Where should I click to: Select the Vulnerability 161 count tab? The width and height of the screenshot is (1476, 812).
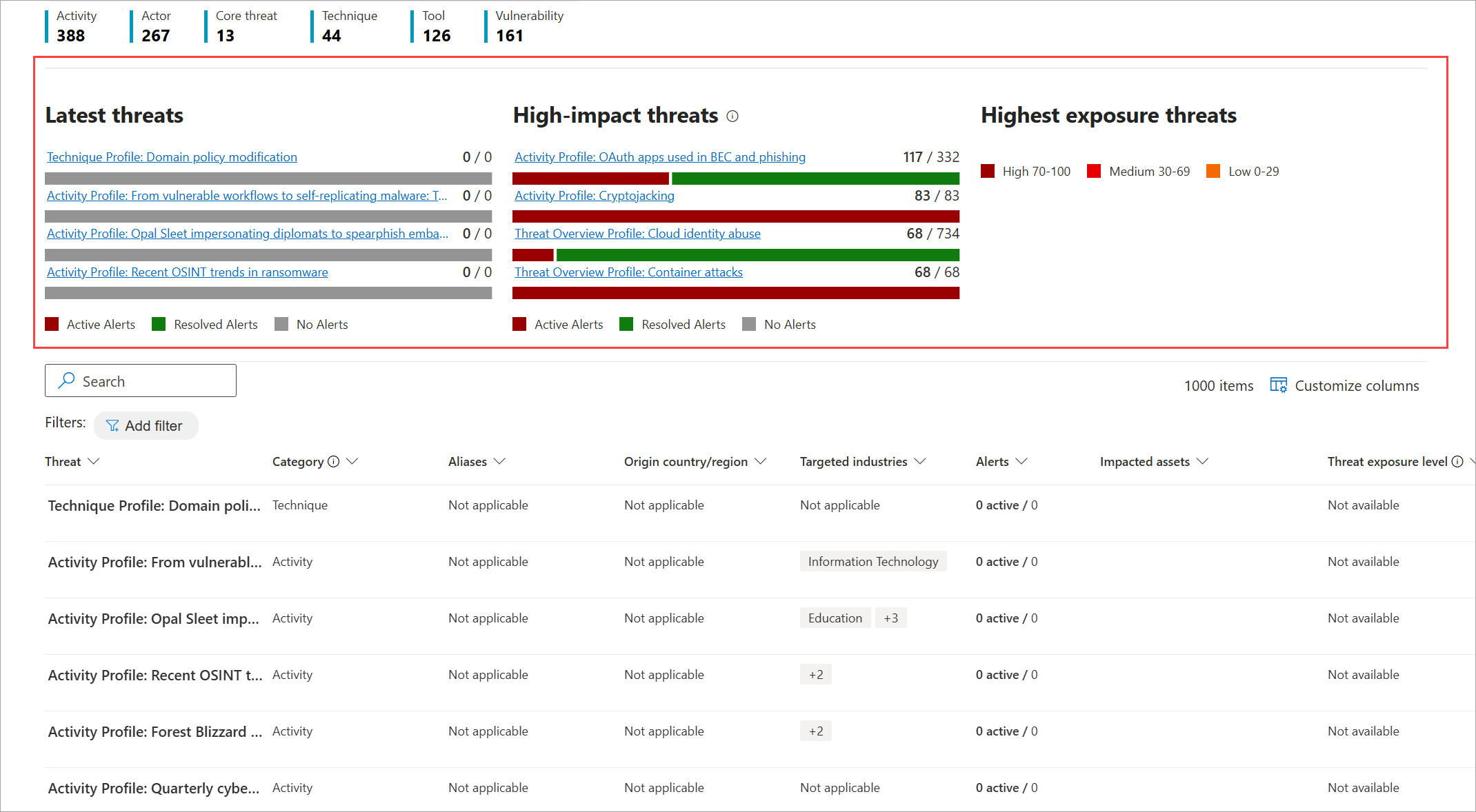(528, 26)
